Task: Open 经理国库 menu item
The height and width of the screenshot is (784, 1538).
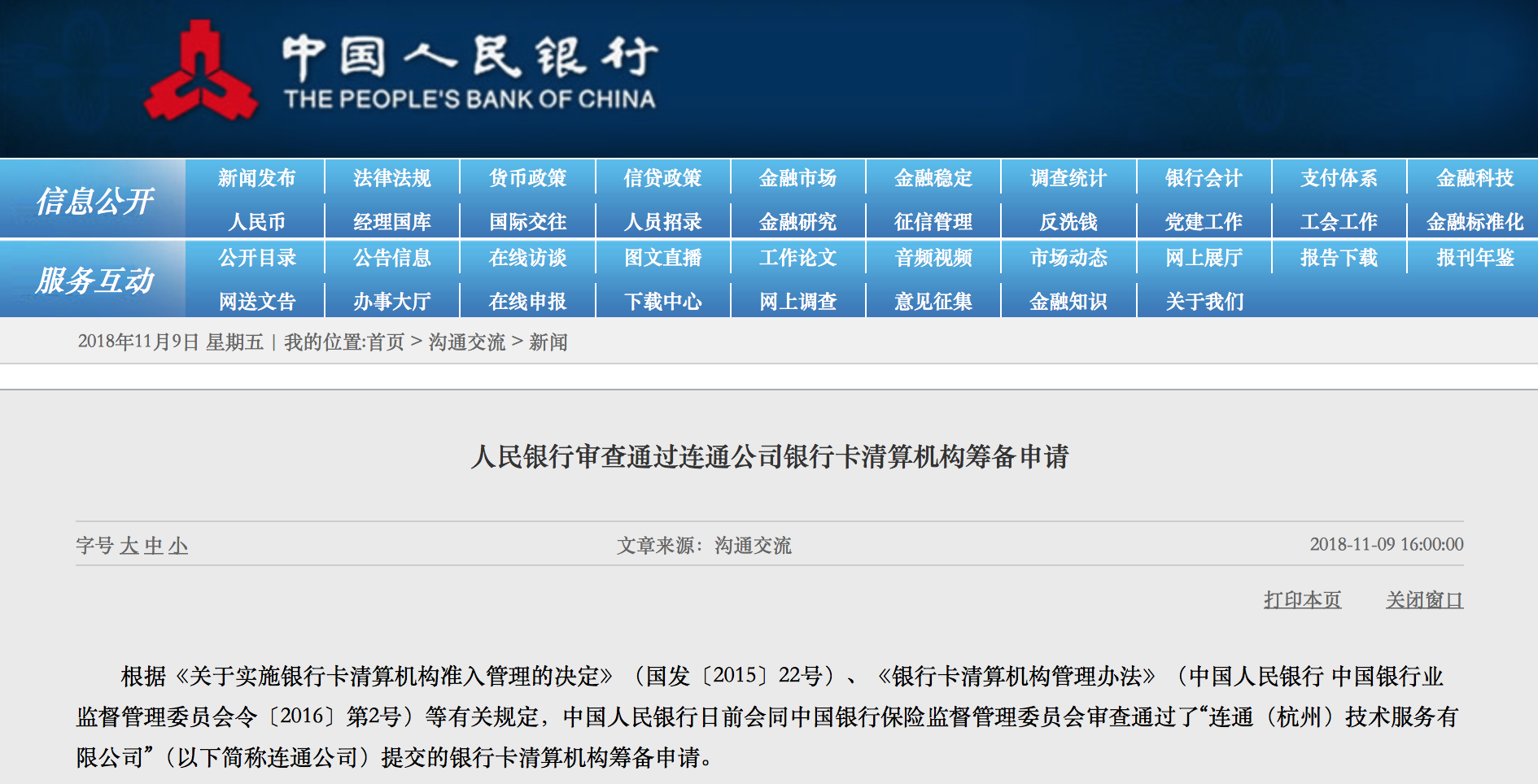Action: click(392, 221)
